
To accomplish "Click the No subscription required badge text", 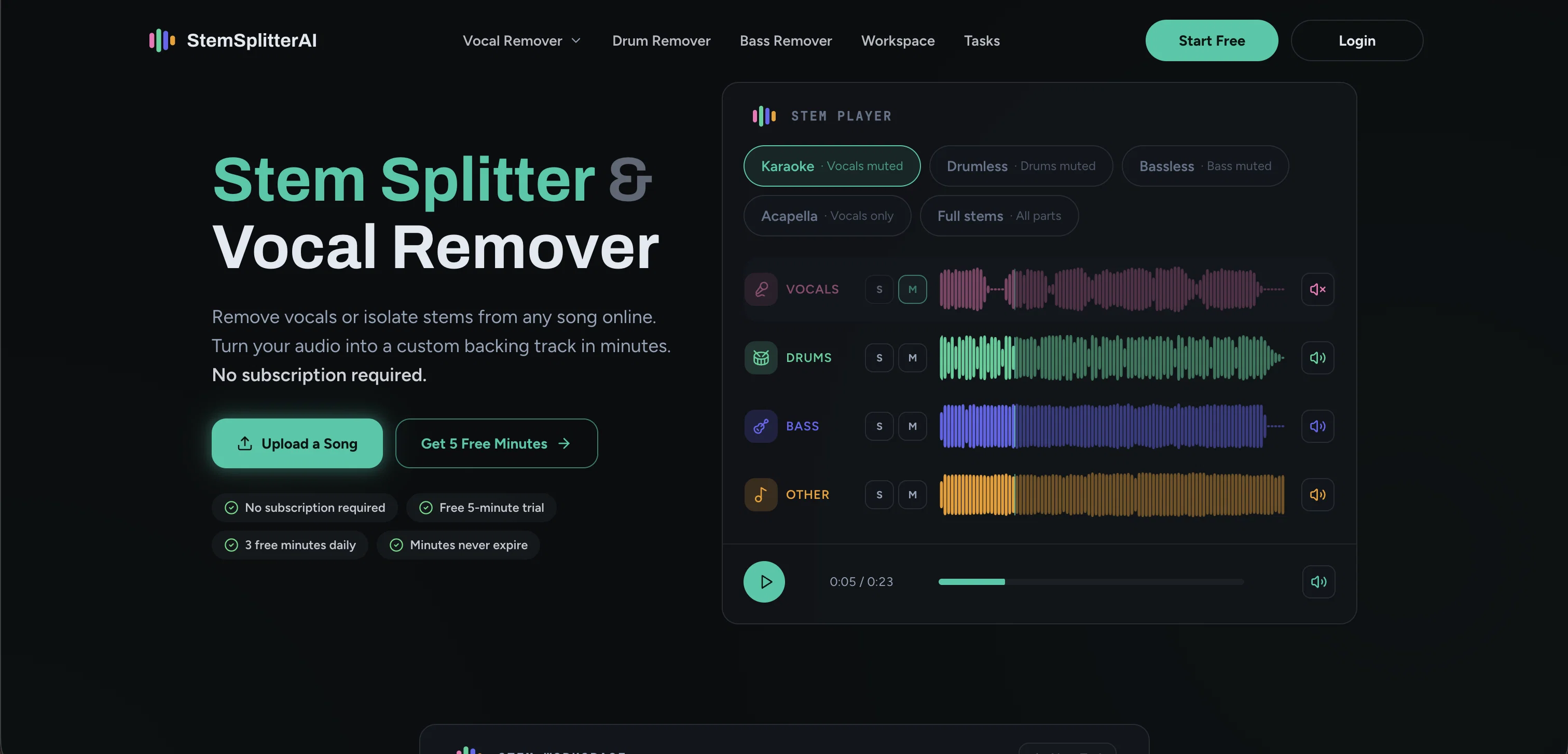I will [x=315, y=508].
